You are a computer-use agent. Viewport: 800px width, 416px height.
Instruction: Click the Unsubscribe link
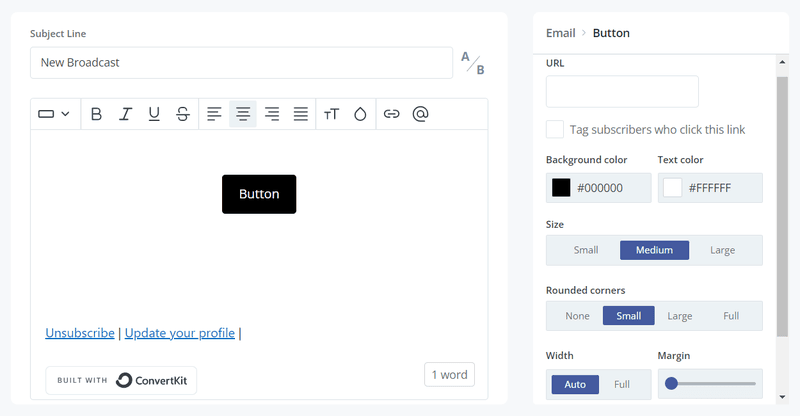[80, 333]
